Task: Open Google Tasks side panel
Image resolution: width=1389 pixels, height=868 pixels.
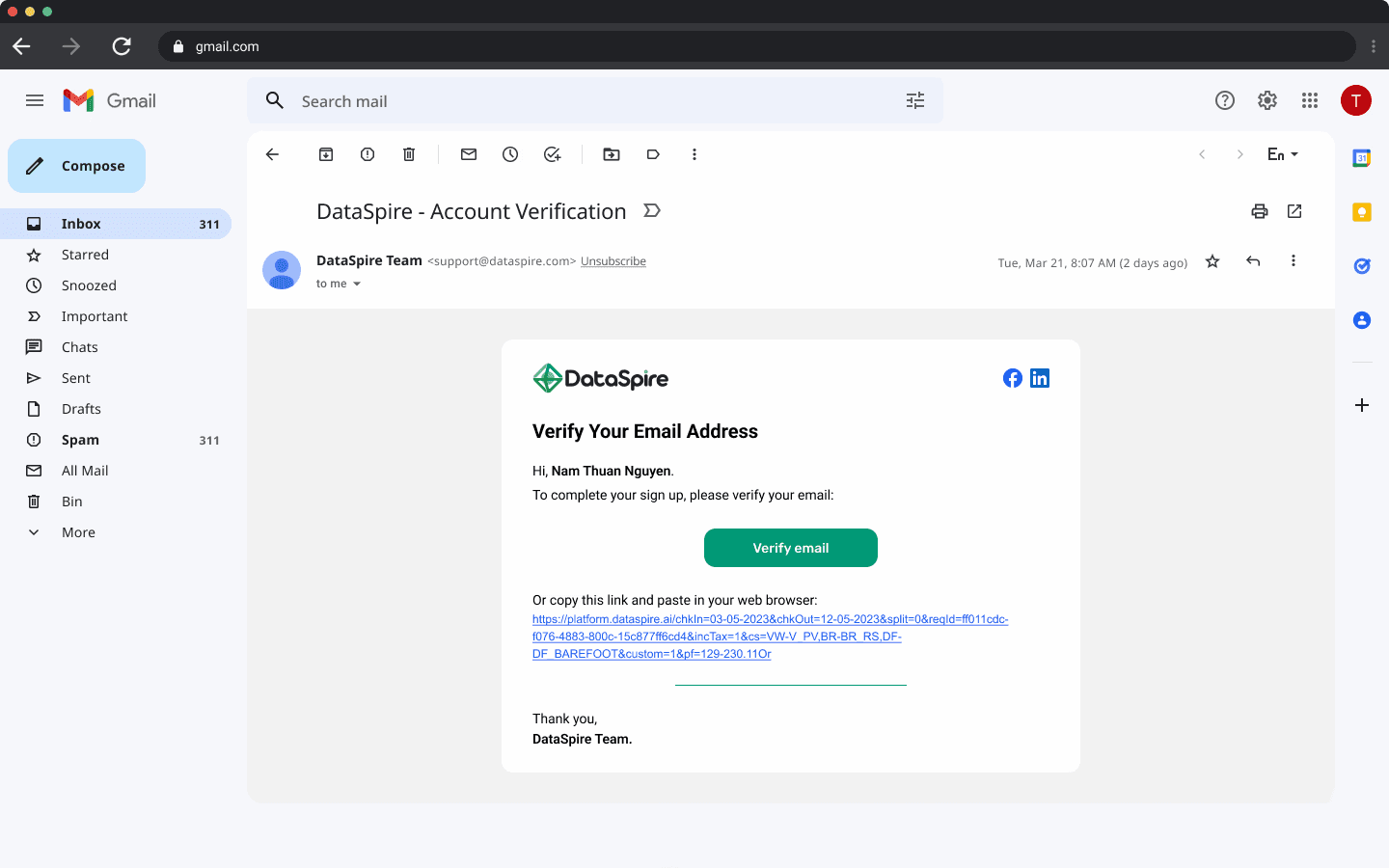Action: (x=1362, y=266)
